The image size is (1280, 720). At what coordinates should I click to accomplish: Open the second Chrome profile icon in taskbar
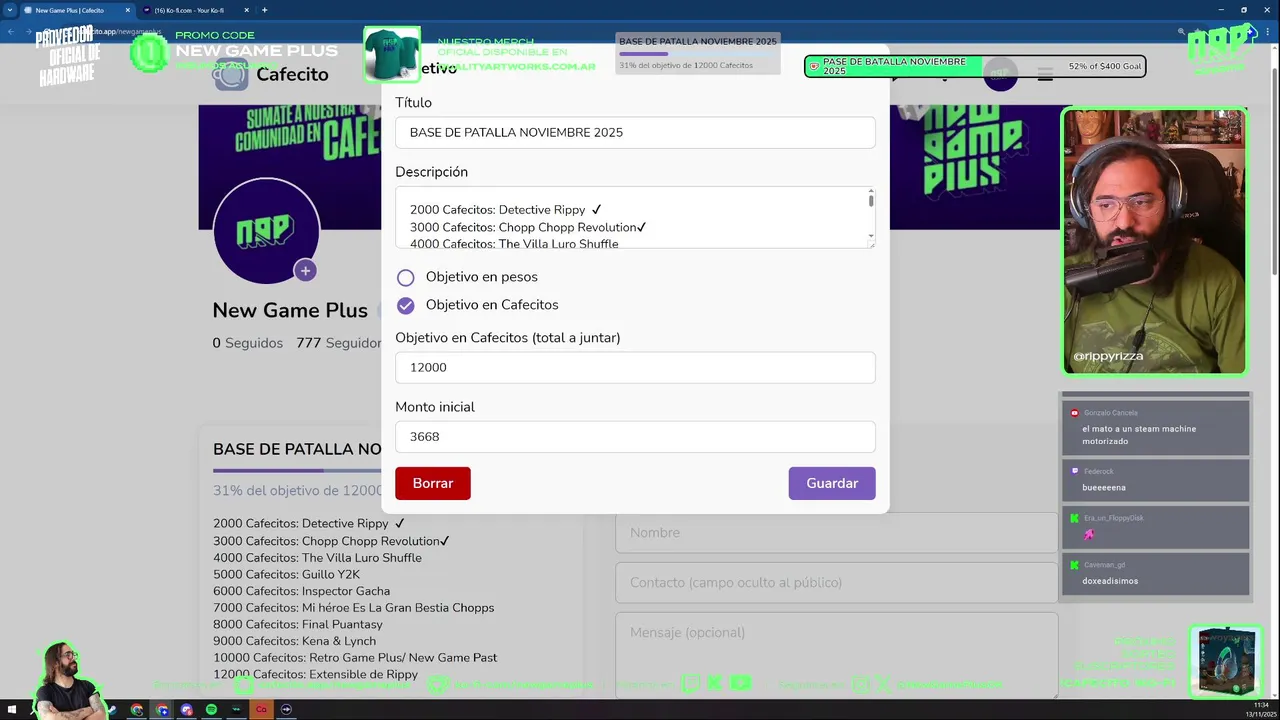[x=162, y=709]
